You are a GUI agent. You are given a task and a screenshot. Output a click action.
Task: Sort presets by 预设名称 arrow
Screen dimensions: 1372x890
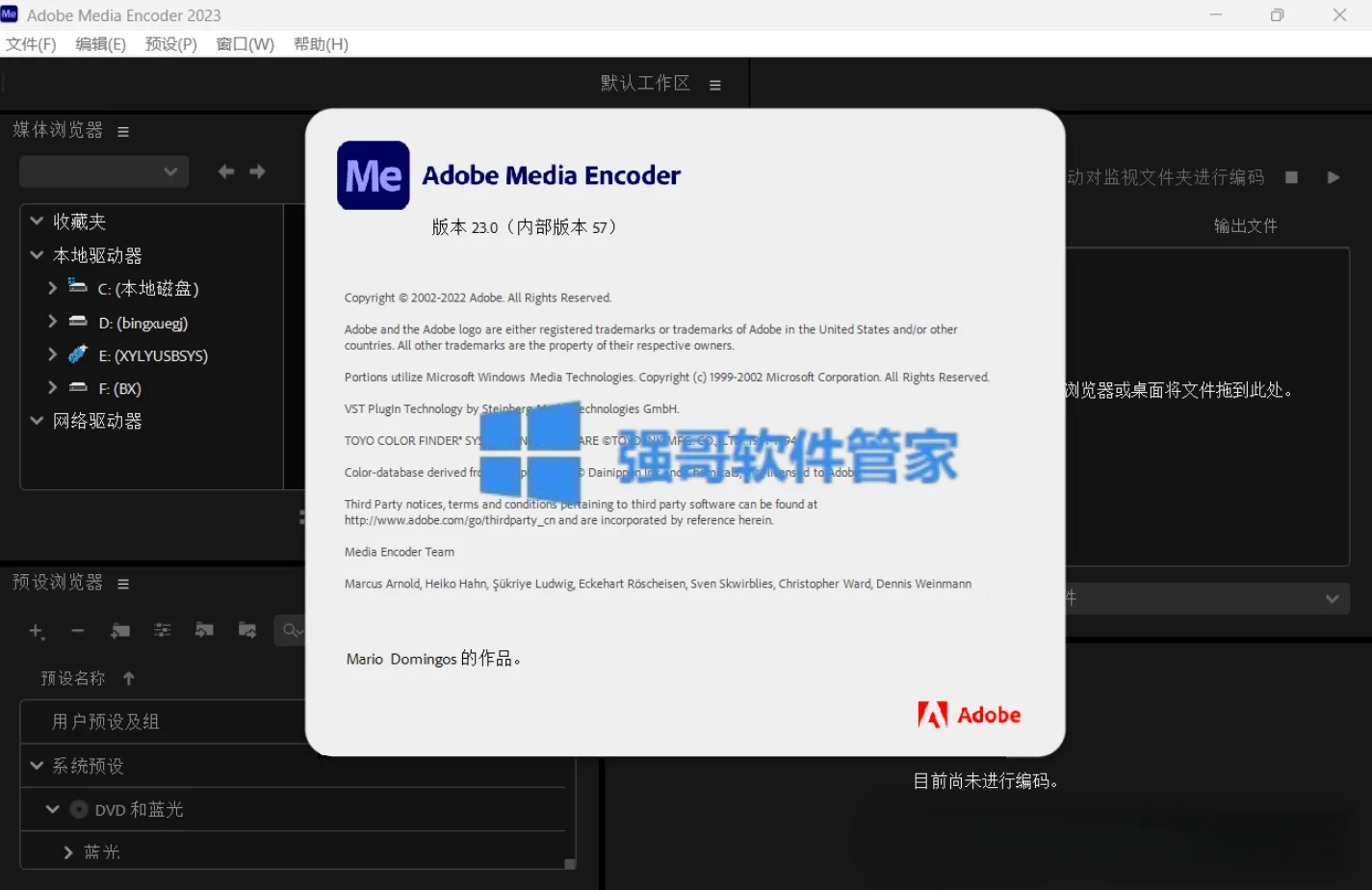(x=129, y=678)
